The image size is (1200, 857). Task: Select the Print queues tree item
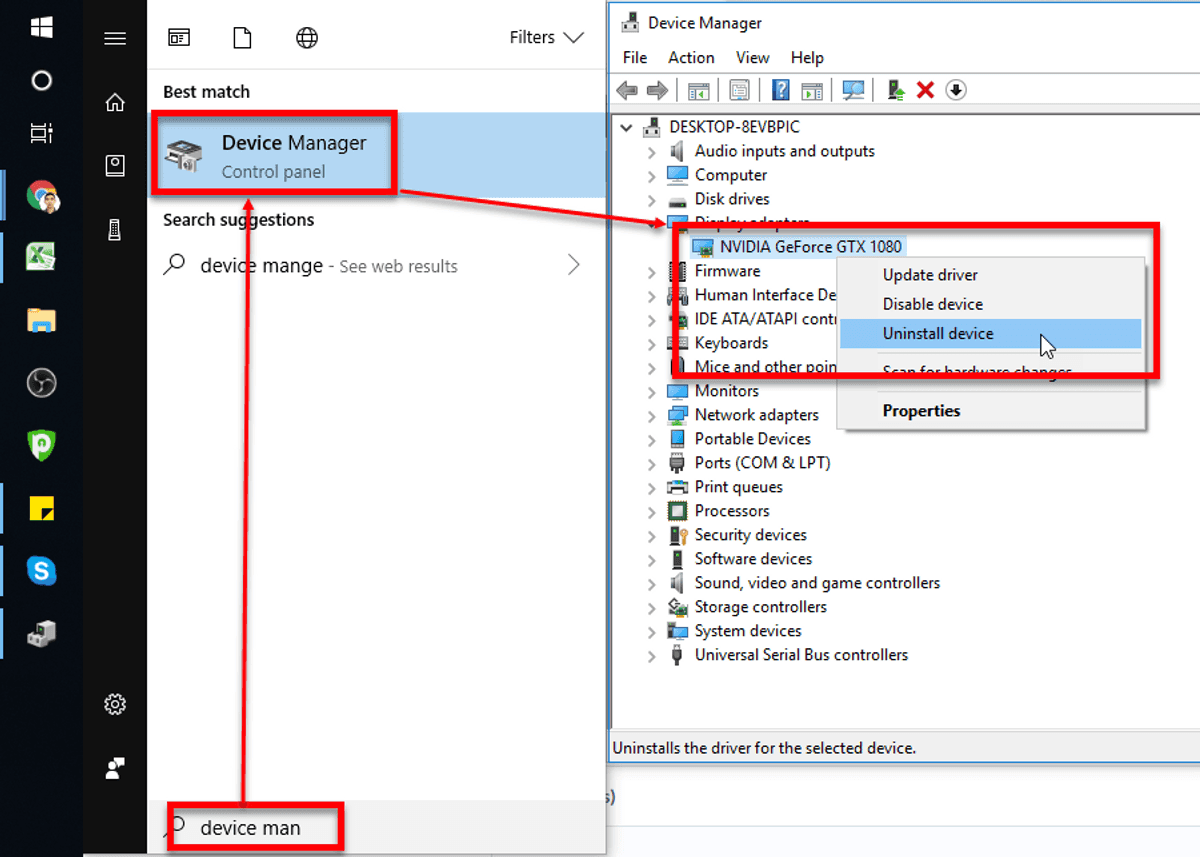(738, 487)
